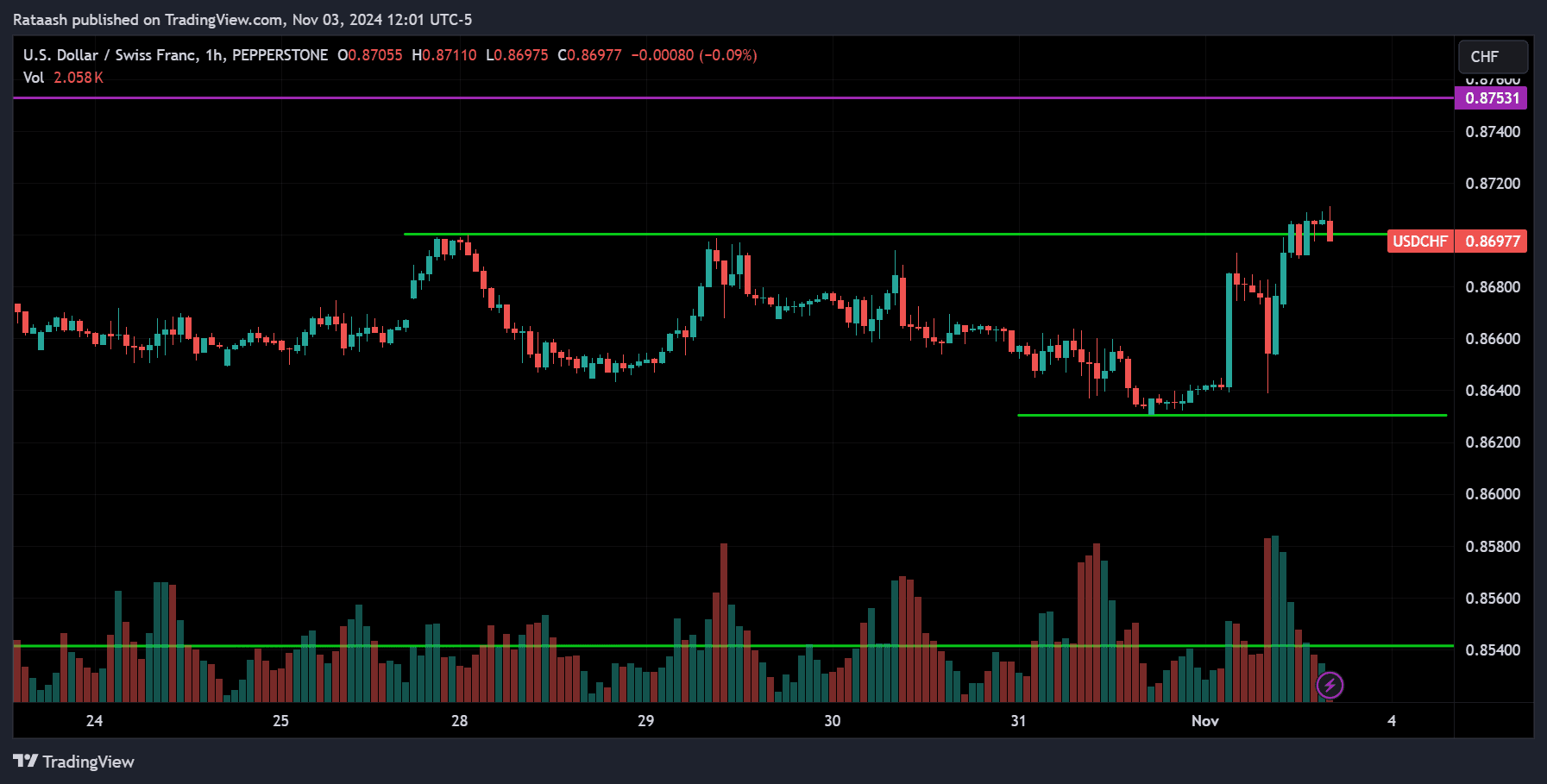Image resolution: width=1547 pixels, height=784 pixels.
Task: Click the 0.86200 price axis label
Action: click(1493, 442)
